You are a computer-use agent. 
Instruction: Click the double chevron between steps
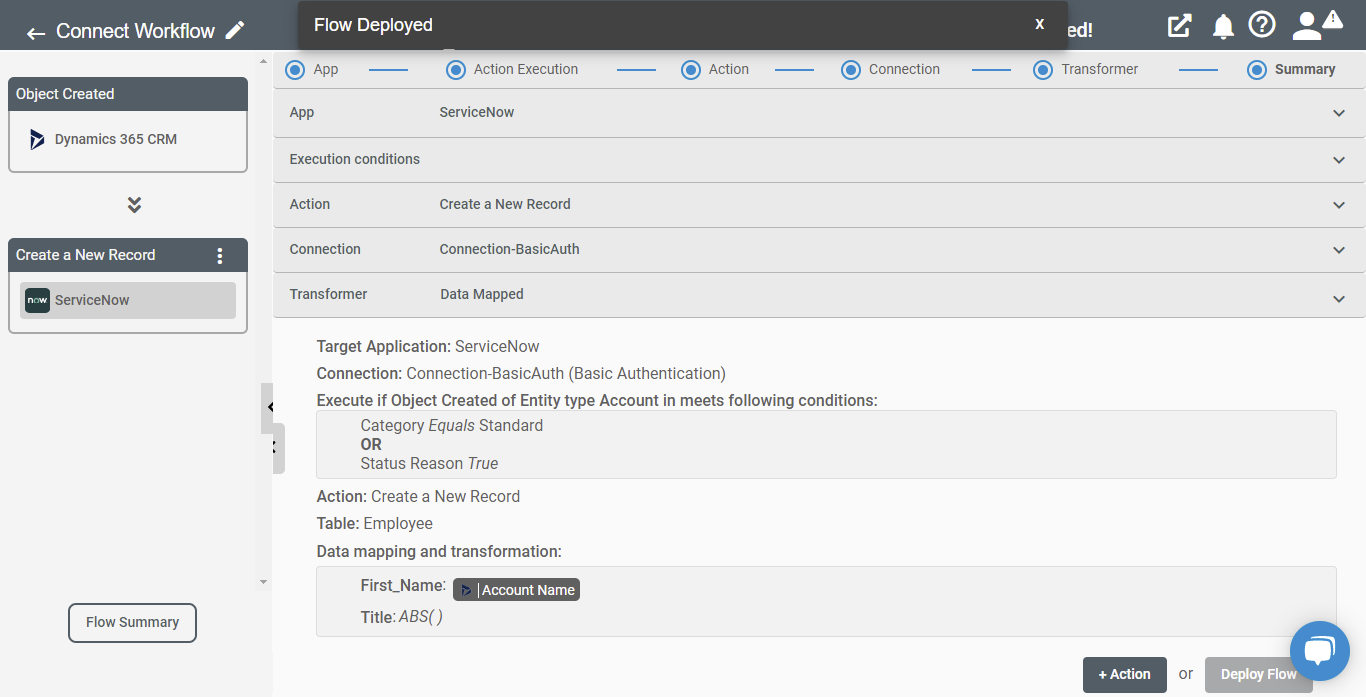(x=134, y=204)
